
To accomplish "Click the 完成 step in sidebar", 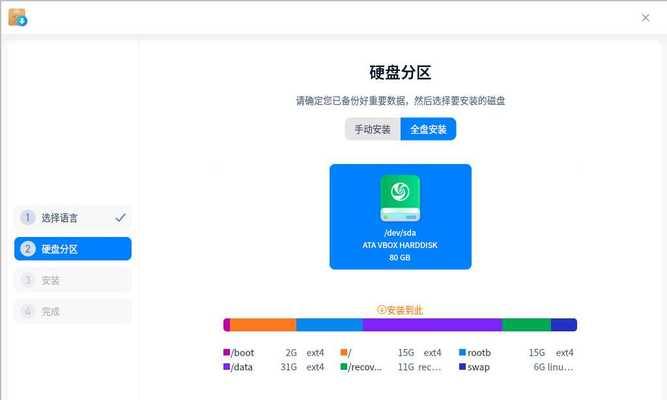I will [x=72, y=311].
